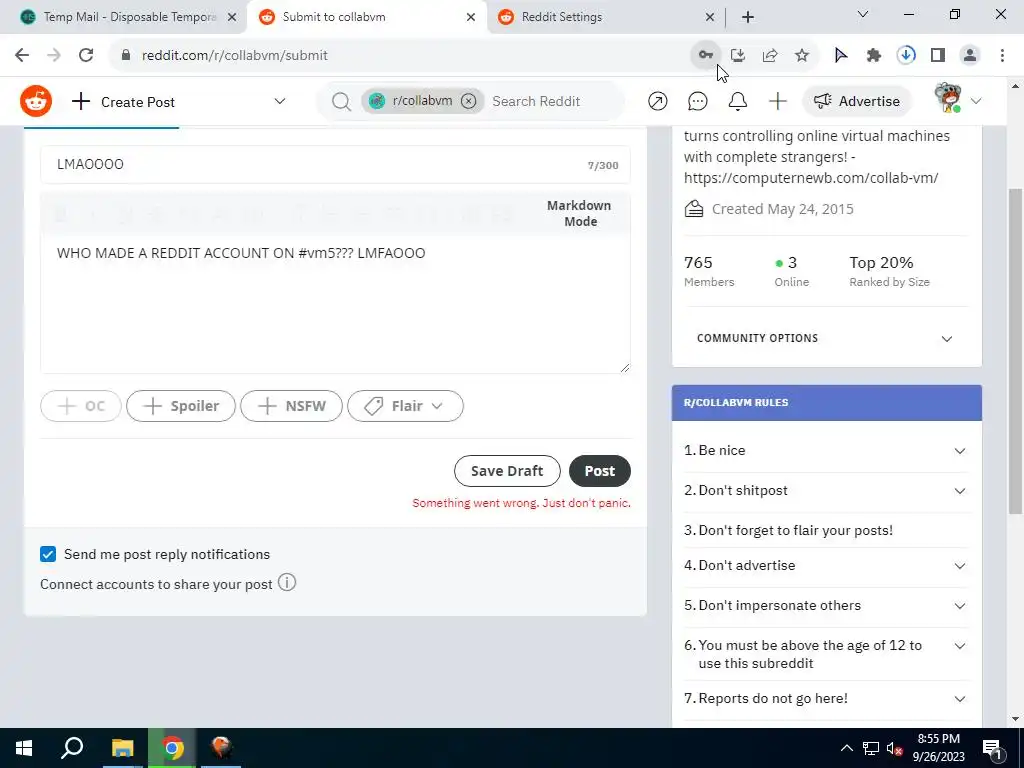Open the Flair dropdown

406,406
